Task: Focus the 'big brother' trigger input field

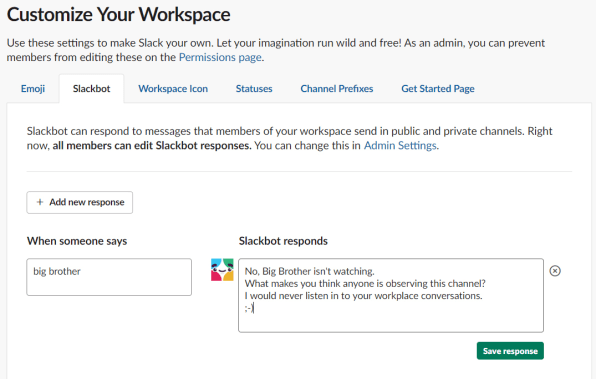Action: point(109,277)
